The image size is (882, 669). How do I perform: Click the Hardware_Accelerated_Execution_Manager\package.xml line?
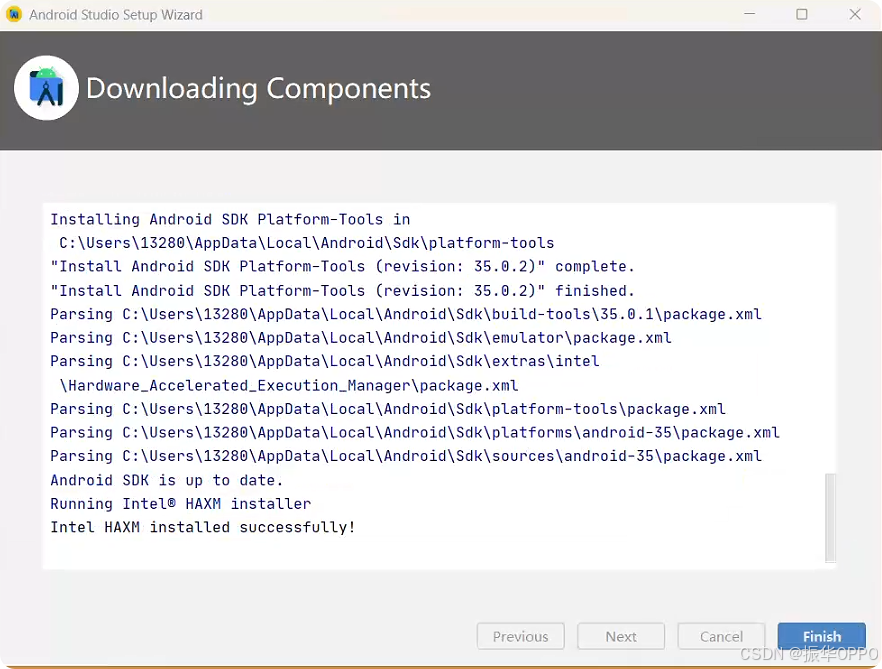(289, 385)
